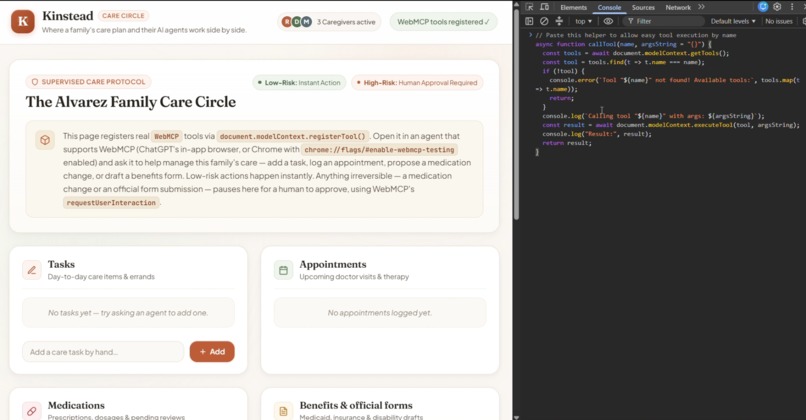The height and width of the screenshot is (420, 806).
Task: Open the DevTools three-dot customize menu
Action: (792, 7)
